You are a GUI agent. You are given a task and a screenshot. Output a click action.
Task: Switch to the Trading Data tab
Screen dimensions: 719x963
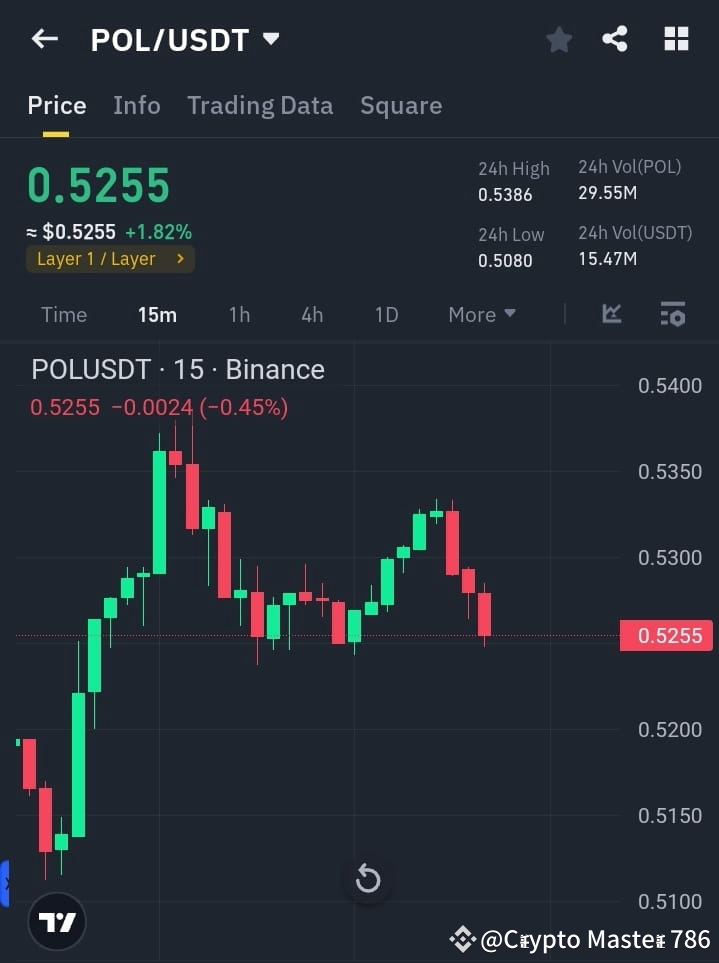(x=260, y=105)
